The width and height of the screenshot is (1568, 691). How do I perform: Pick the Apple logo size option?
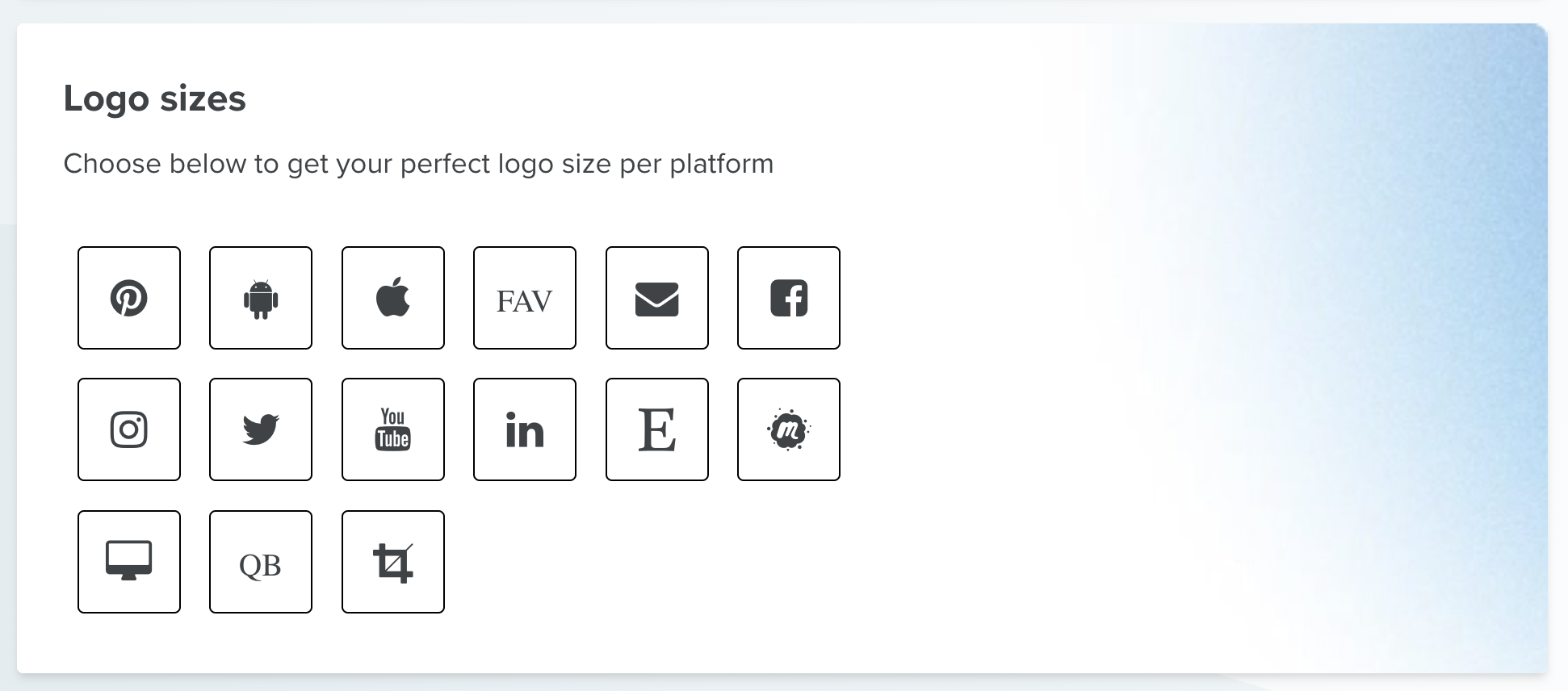(393, 298)
